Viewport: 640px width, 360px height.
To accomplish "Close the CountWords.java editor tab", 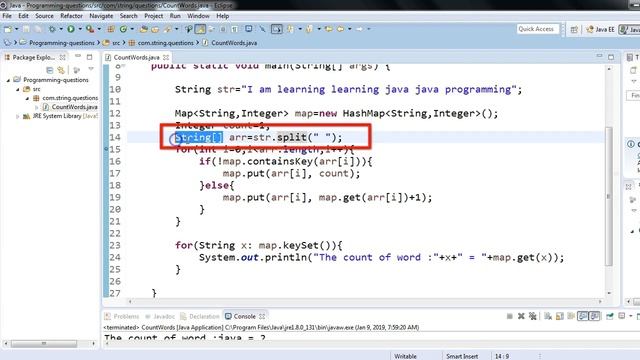I will point(166,58).
